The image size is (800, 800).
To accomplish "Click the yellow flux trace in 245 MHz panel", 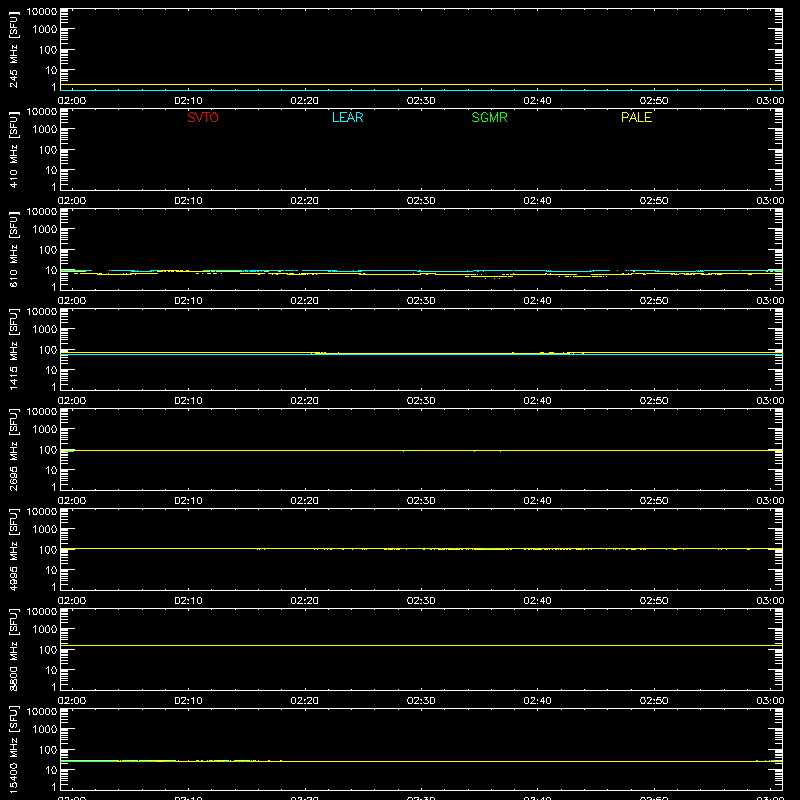I will point(421,85).
